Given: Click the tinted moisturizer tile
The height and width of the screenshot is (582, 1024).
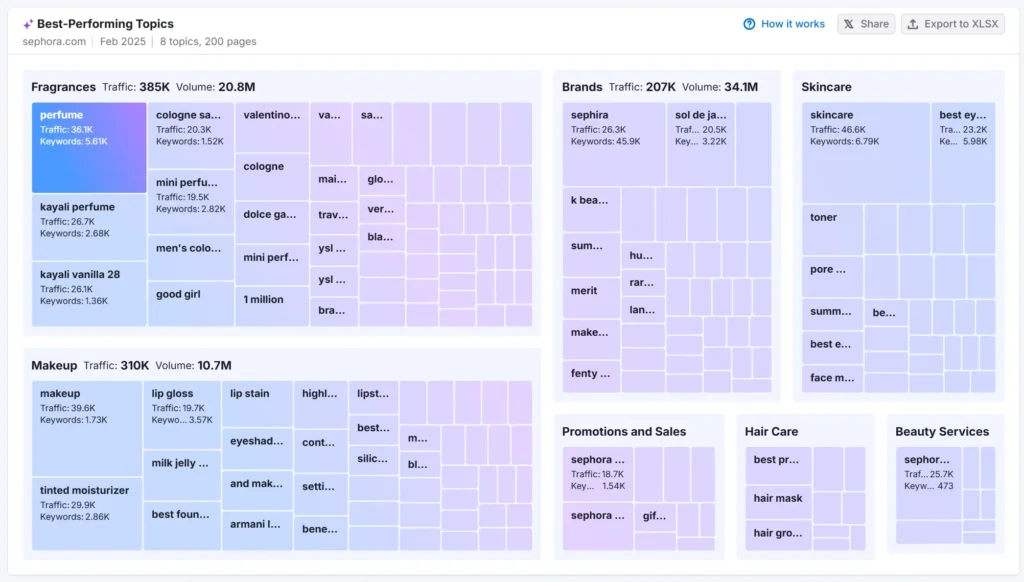Looking at the screenshot, I should 87,513.
